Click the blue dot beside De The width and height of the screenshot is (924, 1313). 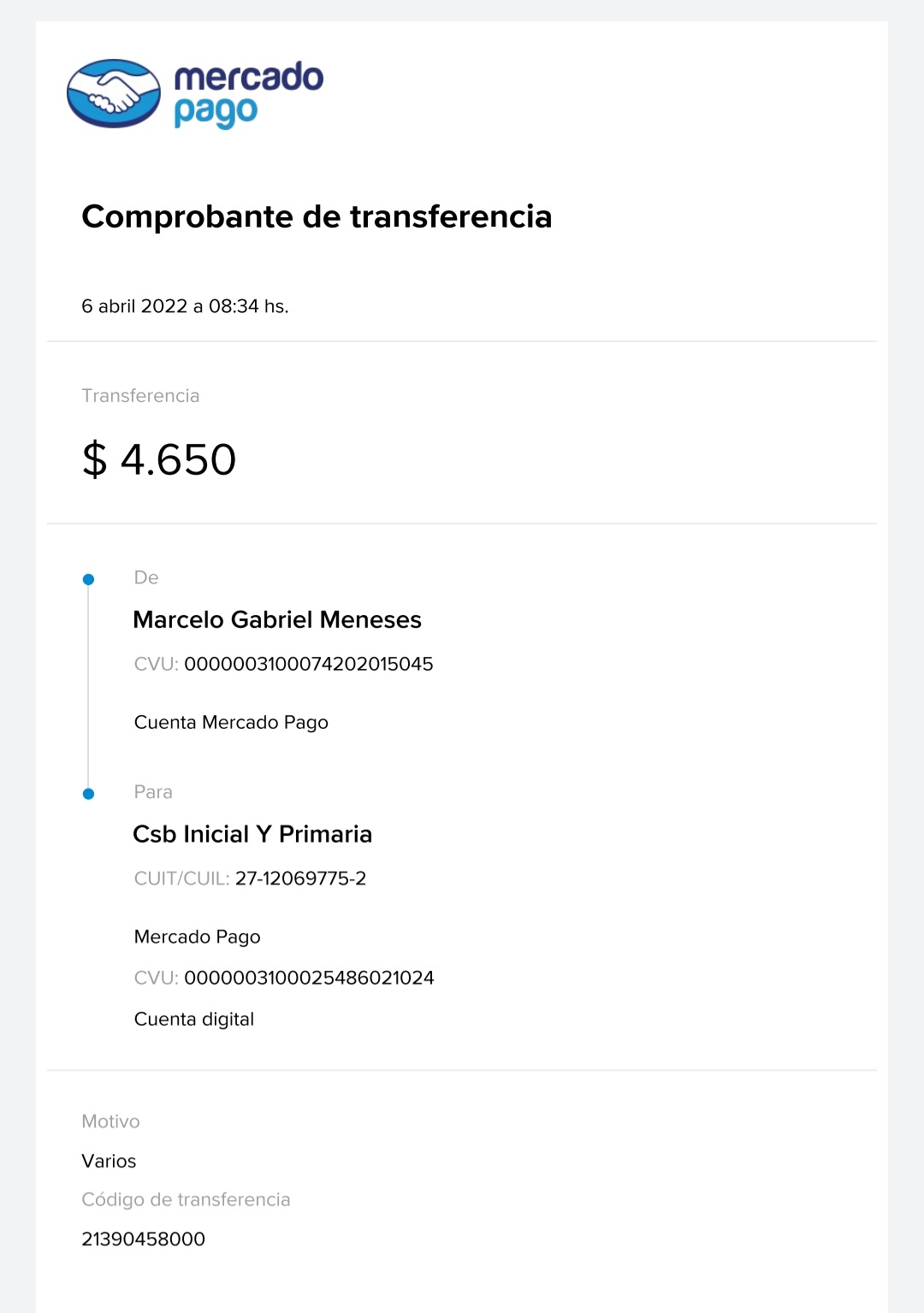coord(88,580)
